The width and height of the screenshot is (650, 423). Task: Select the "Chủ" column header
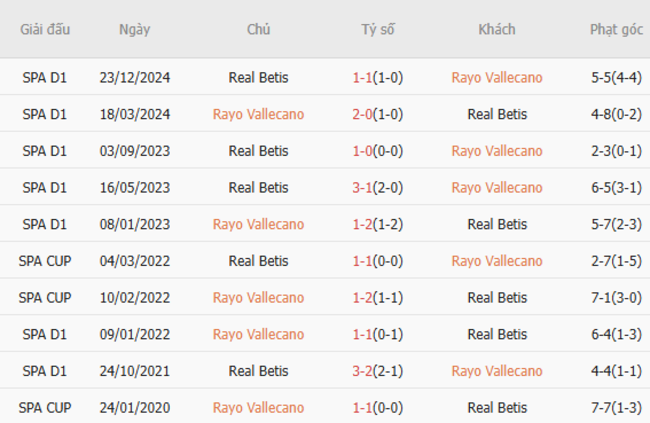click(x=258, y=29)
